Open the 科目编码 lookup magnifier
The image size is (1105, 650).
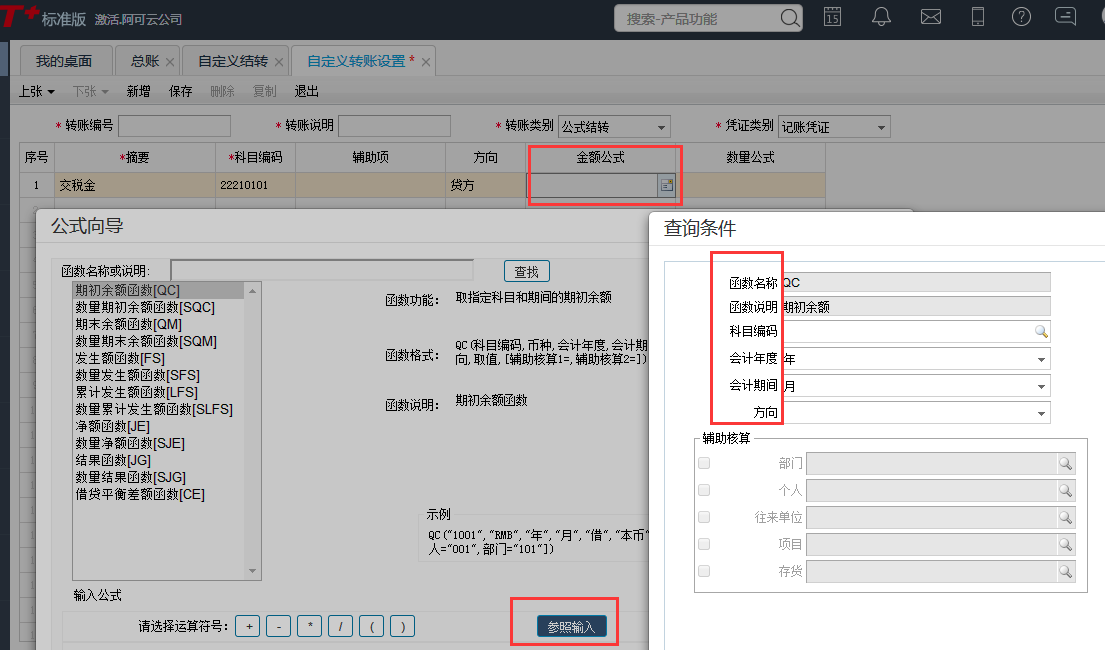pyautogui.click(x=1042, y=331)
